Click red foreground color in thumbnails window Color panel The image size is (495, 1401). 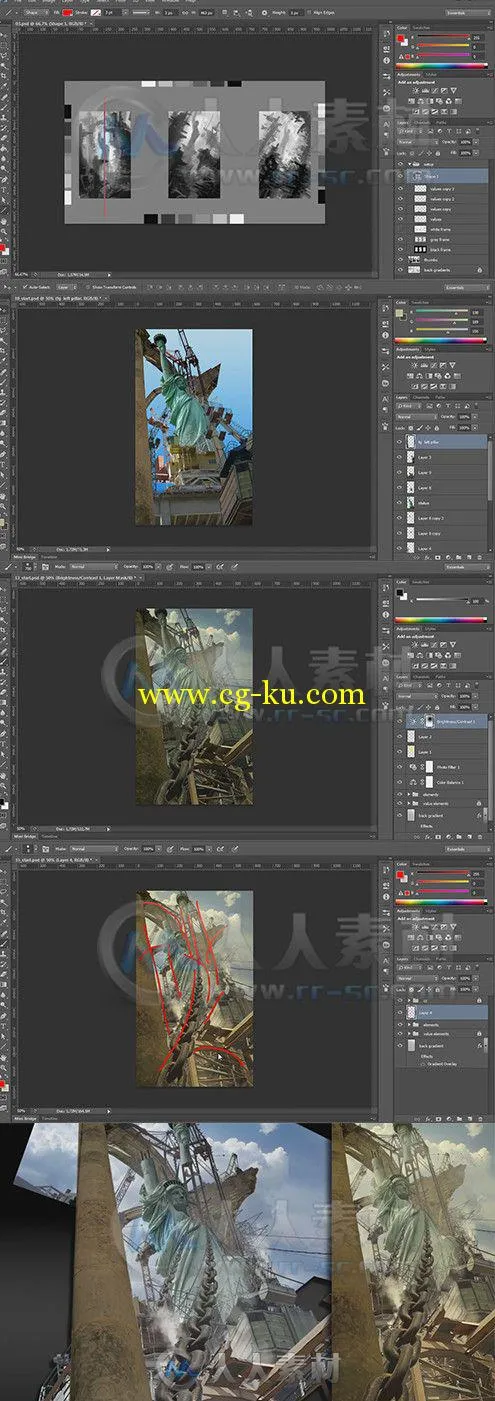(400, 38)
